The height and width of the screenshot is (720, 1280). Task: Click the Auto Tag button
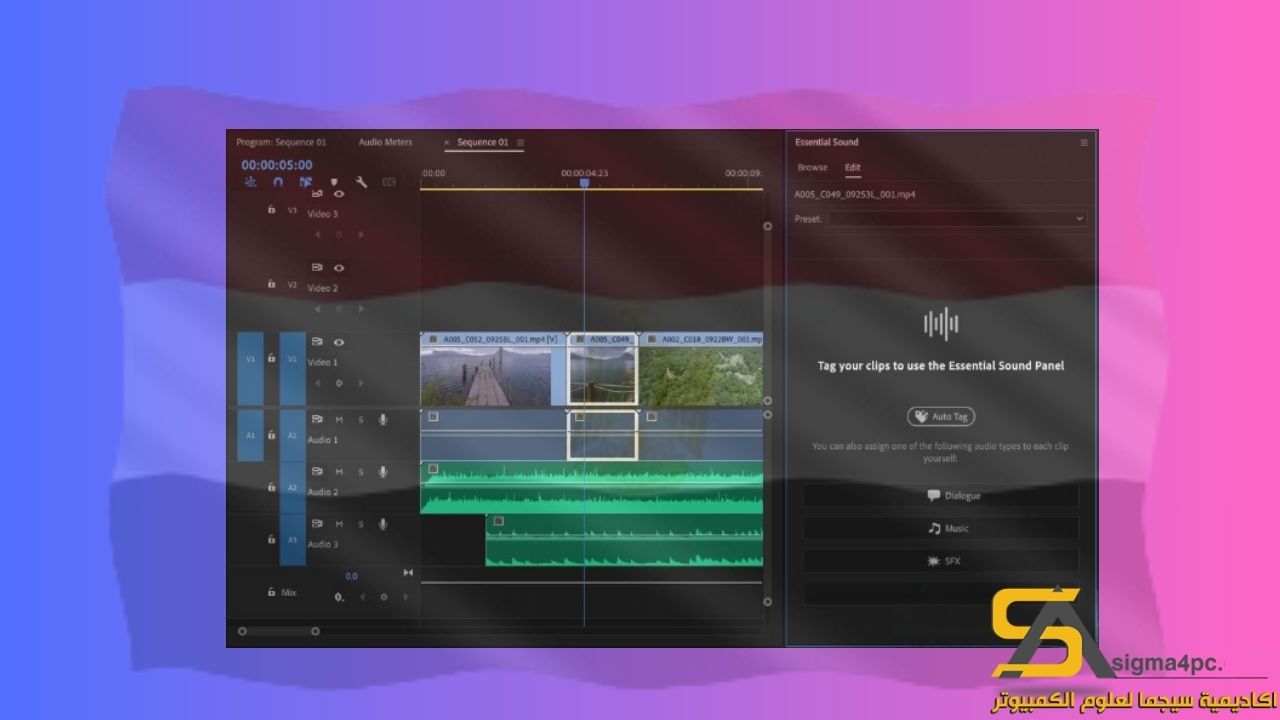(941, 416)
